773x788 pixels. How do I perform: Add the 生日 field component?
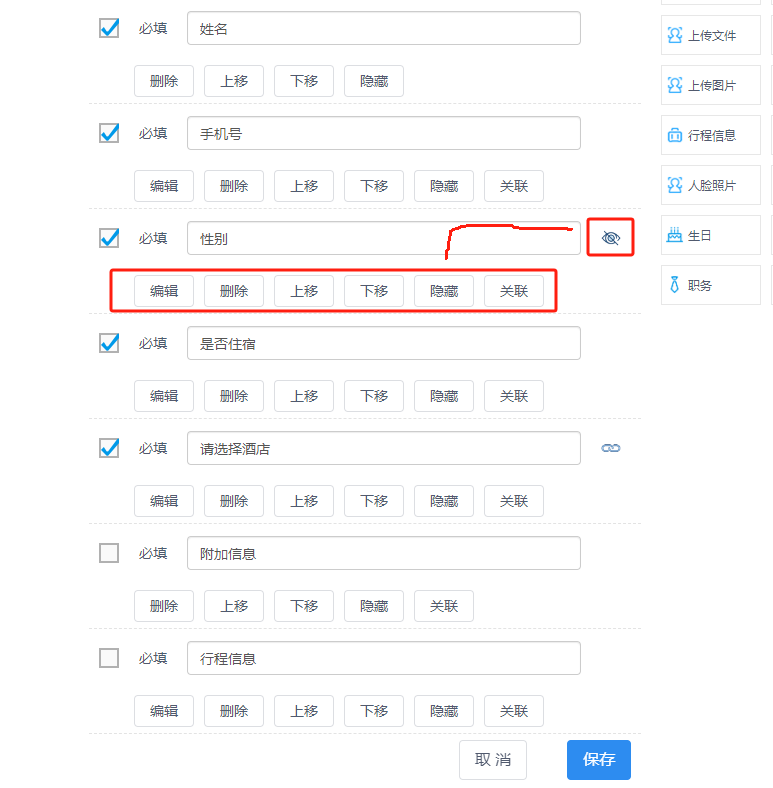click(x=711, y=235)
